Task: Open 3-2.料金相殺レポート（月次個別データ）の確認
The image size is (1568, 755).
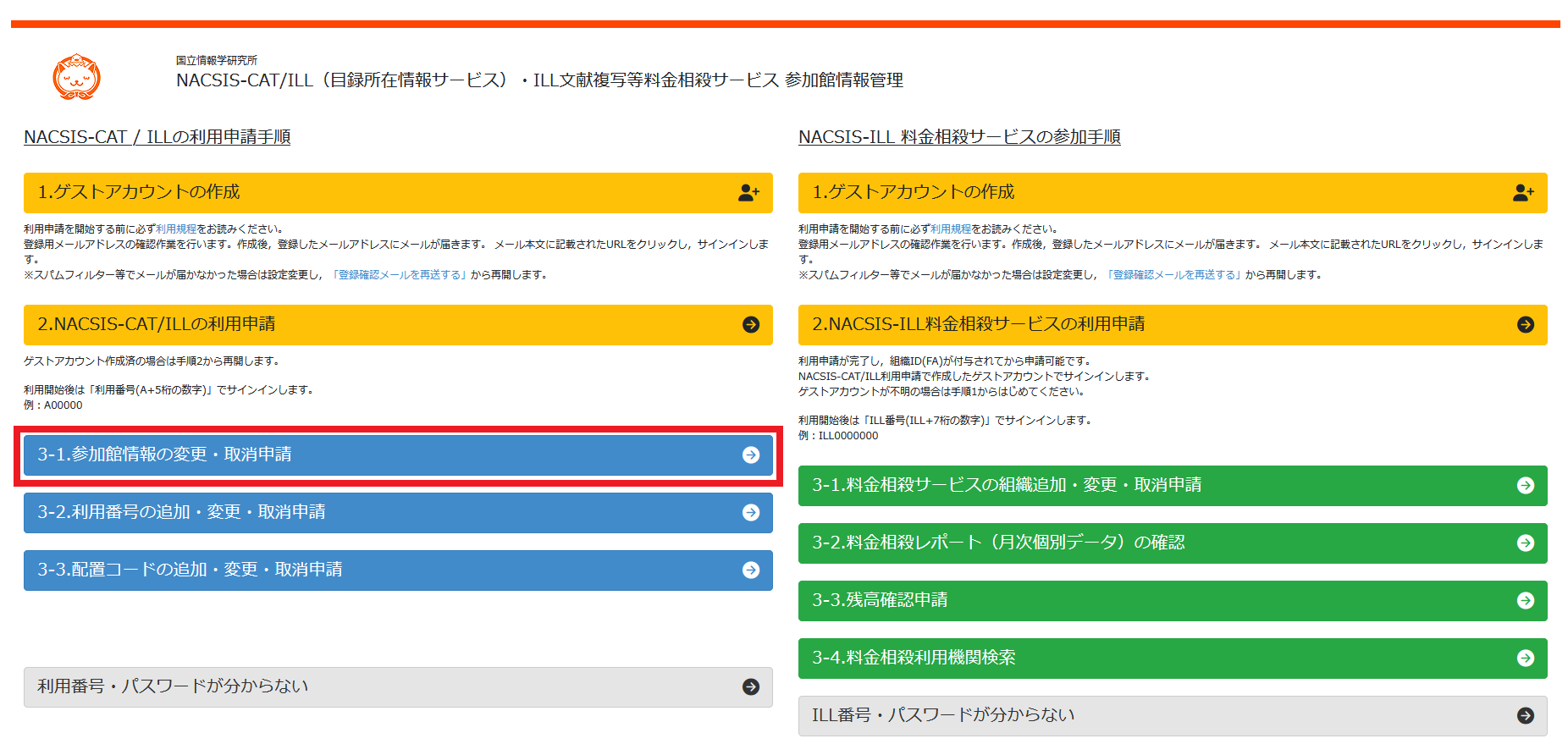Action: click(1173, 543)
